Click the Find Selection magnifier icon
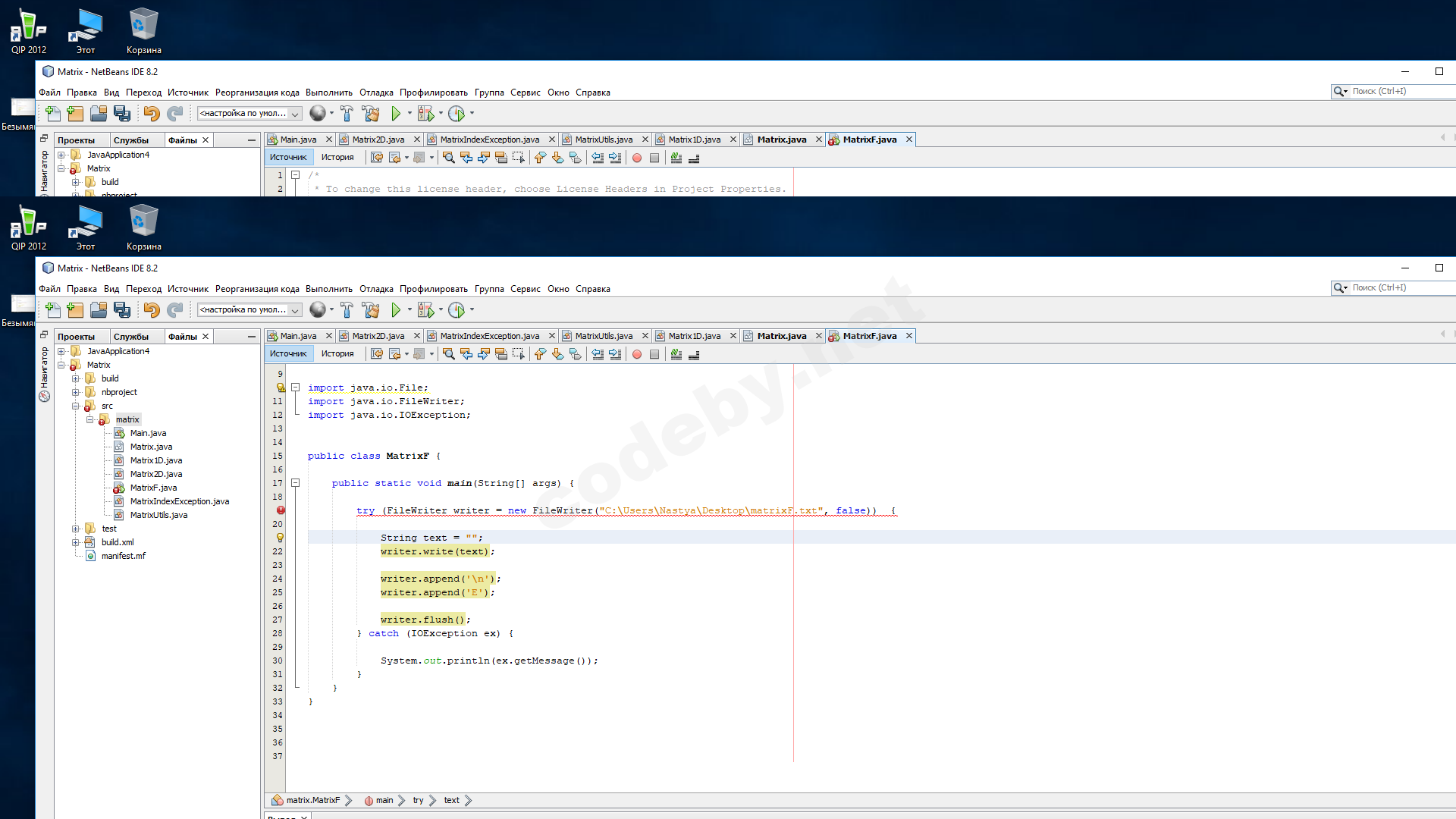This screenshot has width=1456, height=819. coord(449,354)
